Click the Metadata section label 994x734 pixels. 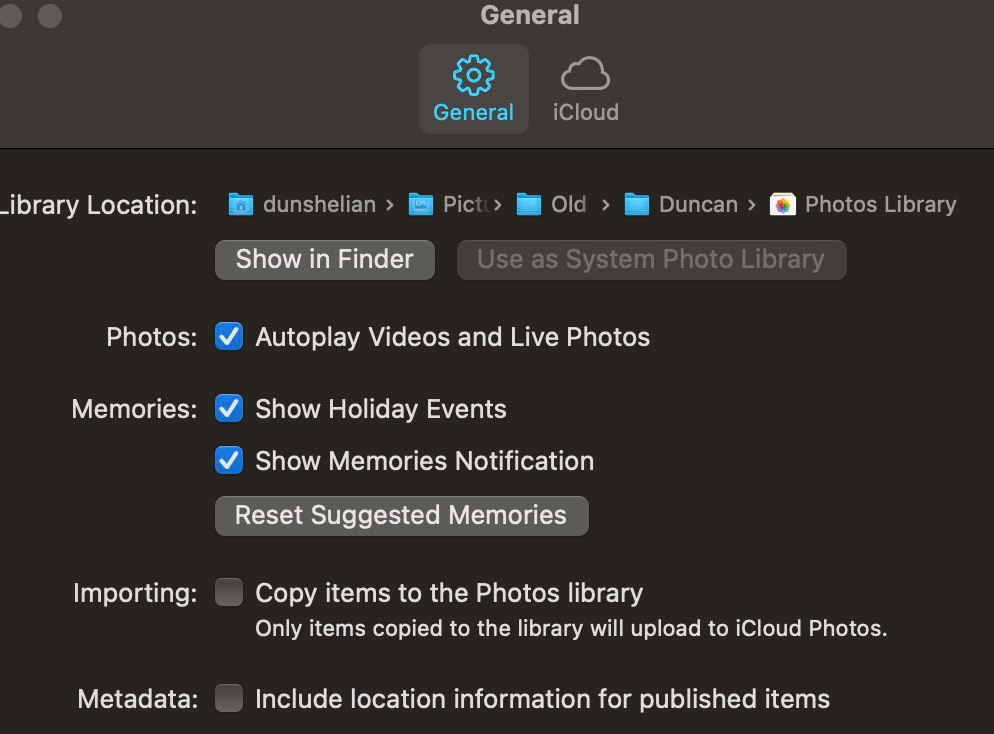(x=138, y=699)
